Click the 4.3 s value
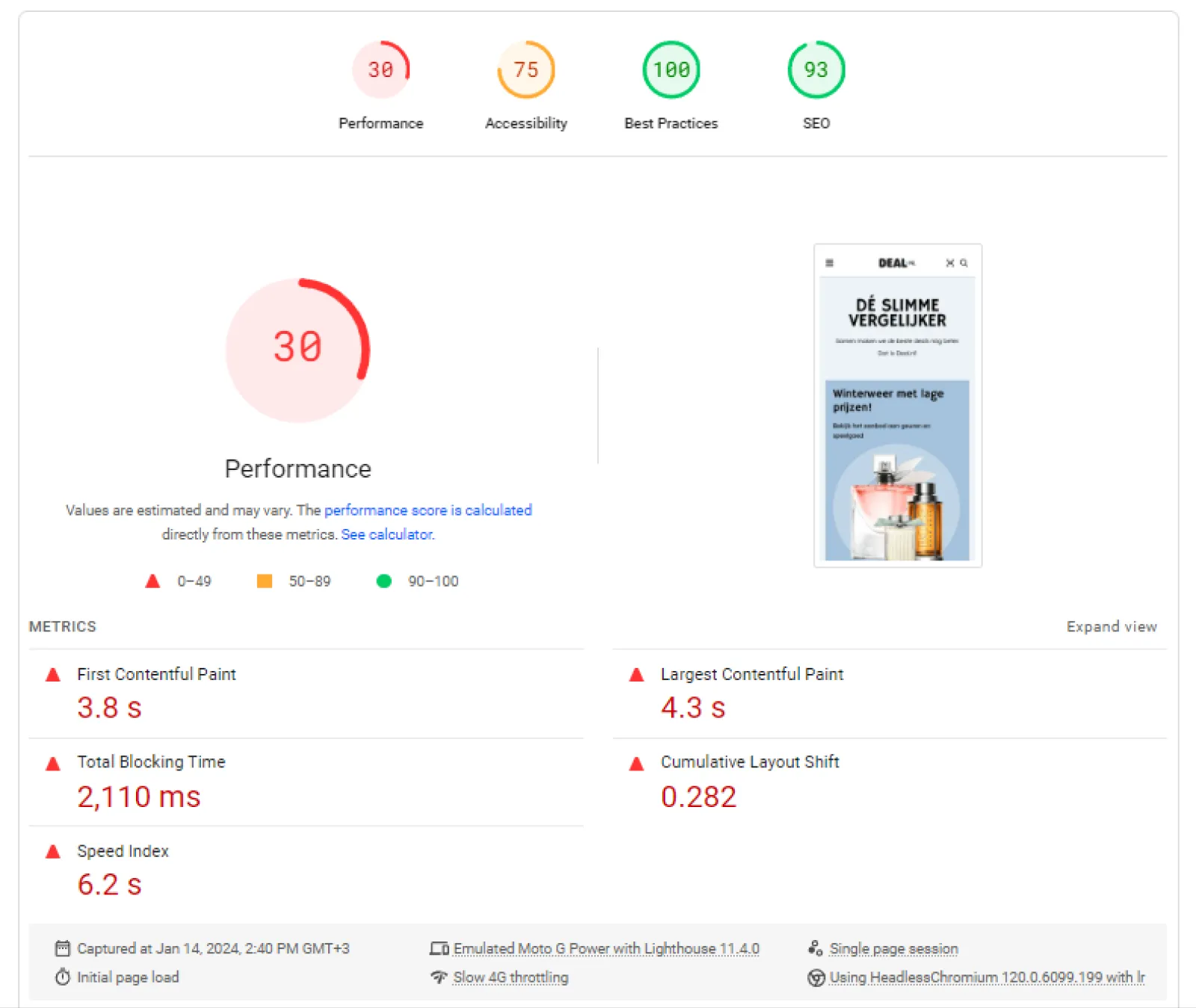The image size is (1196, 1008). pos(693,708)
